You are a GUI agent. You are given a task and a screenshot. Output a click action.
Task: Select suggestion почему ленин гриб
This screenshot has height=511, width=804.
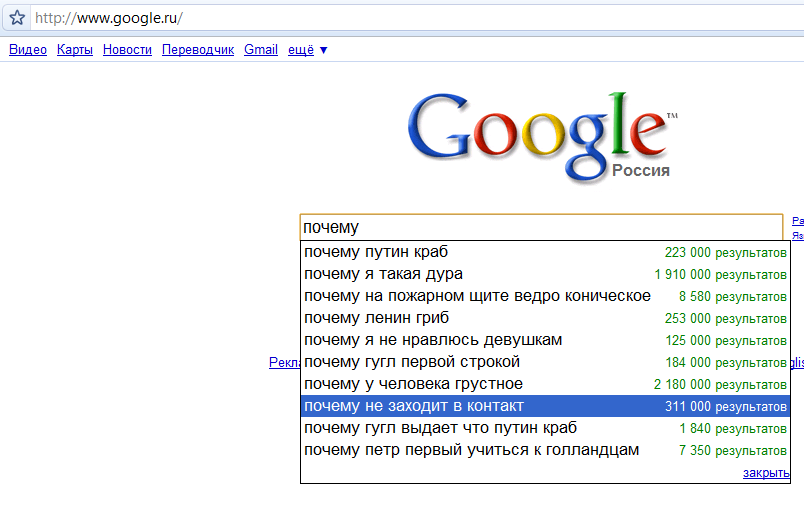click(x=545, y=318)
